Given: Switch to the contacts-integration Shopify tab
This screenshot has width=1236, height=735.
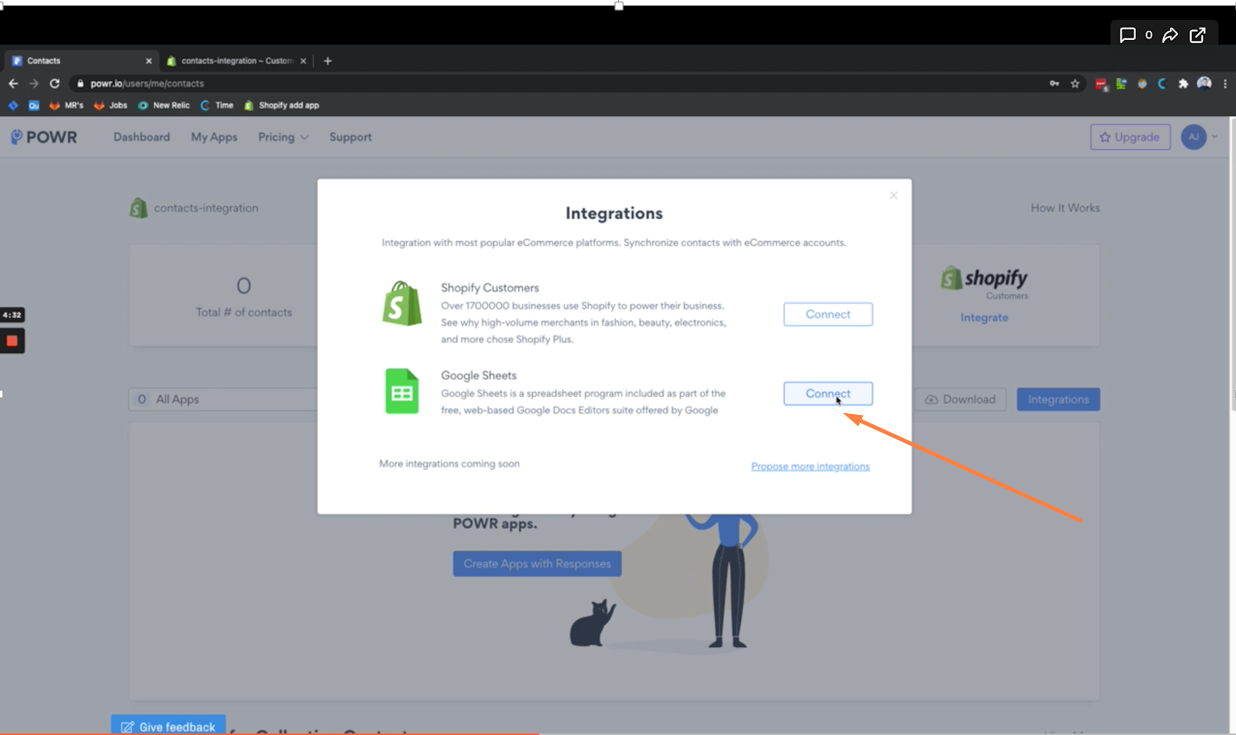Looking at the screenshot, I should point(235,61).
